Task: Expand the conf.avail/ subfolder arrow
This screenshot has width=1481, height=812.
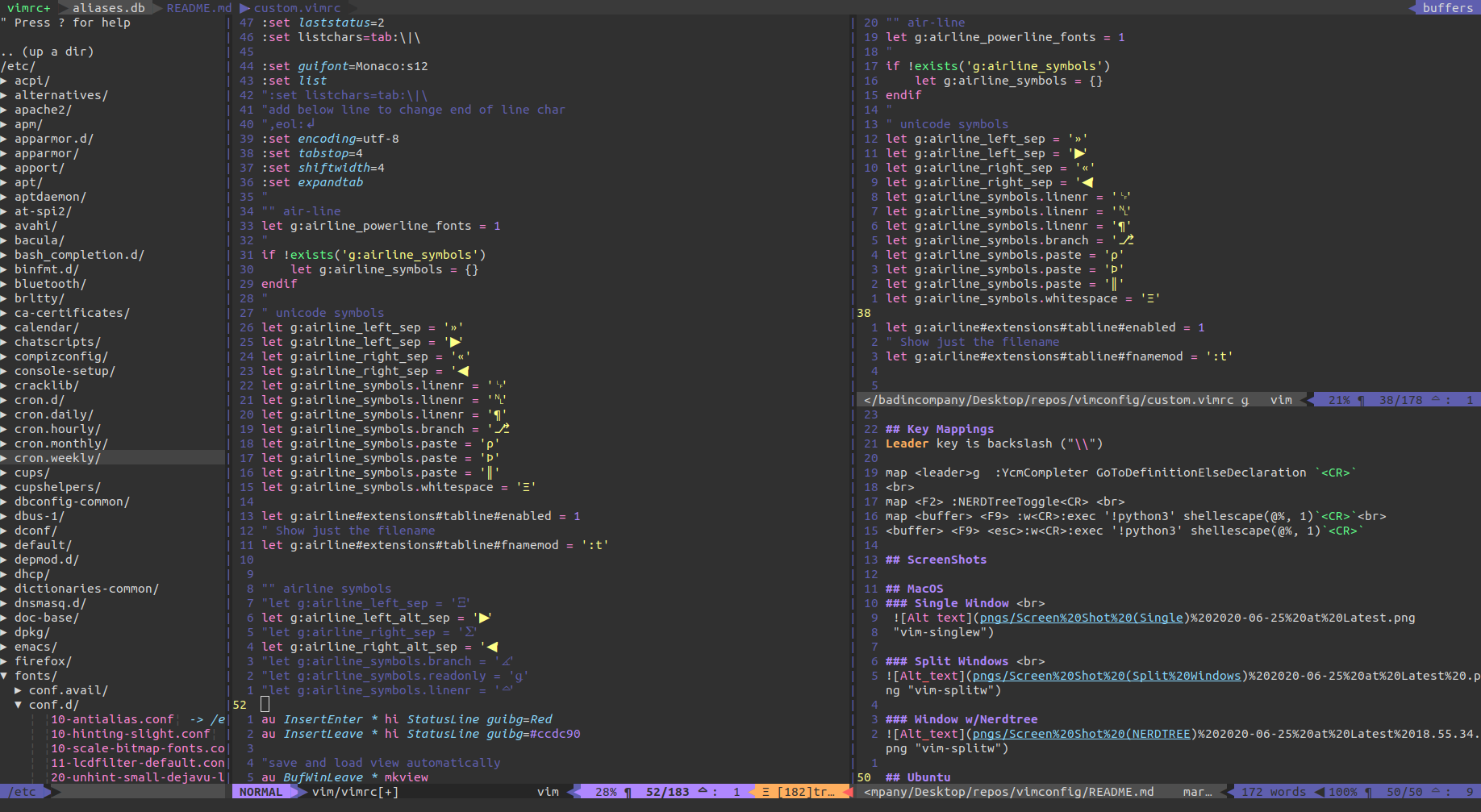Action: point(19,690)
